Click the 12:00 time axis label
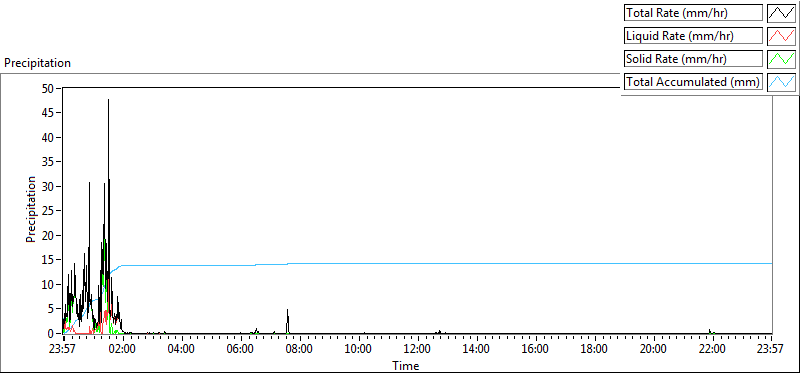The width and height of the screenshot is (800, 373). click(x=418, y=350)
